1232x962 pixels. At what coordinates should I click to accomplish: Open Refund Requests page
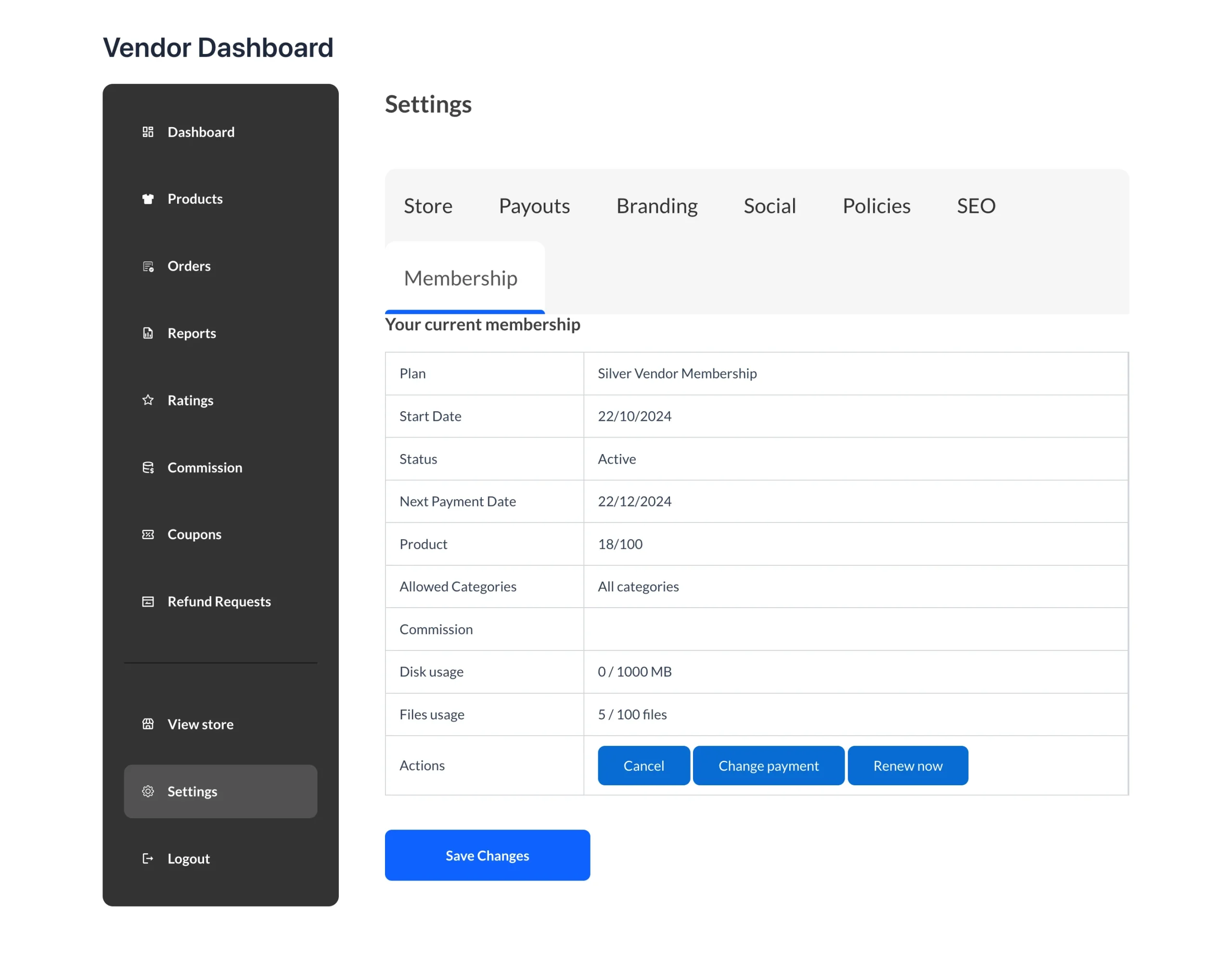coord(220,601)
